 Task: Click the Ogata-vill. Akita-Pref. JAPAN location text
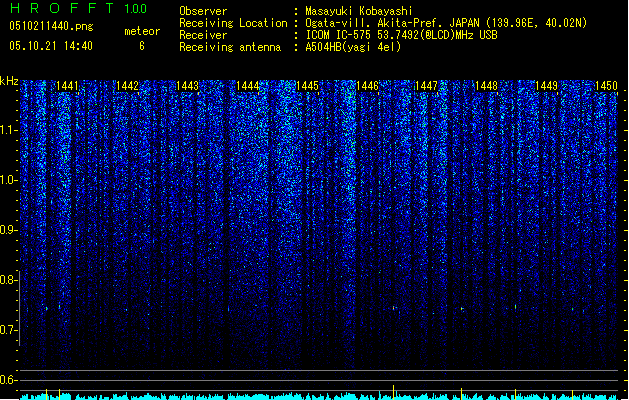pyautogui.click(x=446, y=23)
